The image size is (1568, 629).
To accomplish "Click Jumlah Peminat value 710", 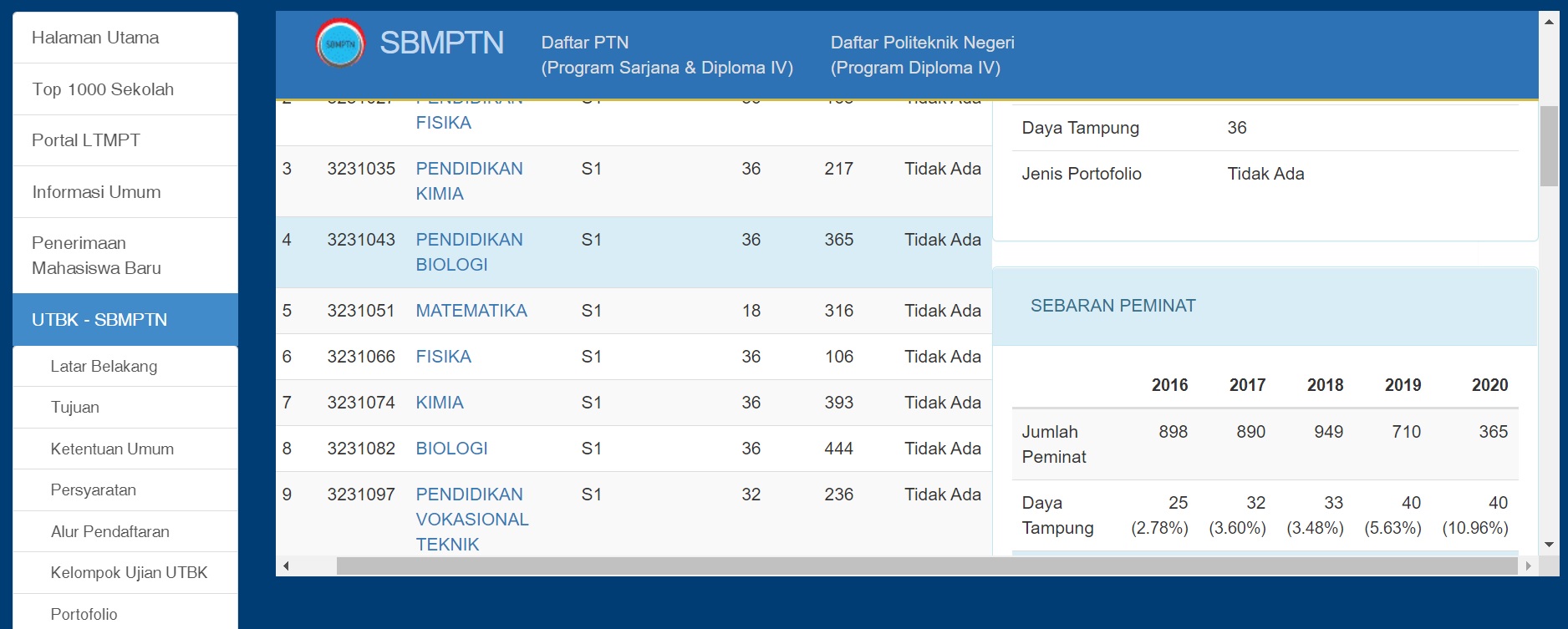I will pos(1406,432).
